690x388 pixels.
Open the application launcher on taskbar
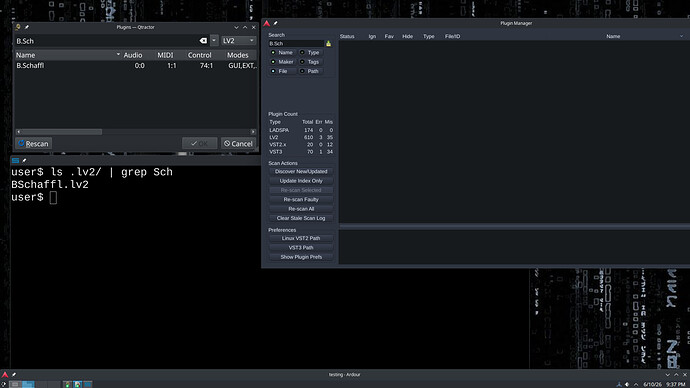pos(4,384)
